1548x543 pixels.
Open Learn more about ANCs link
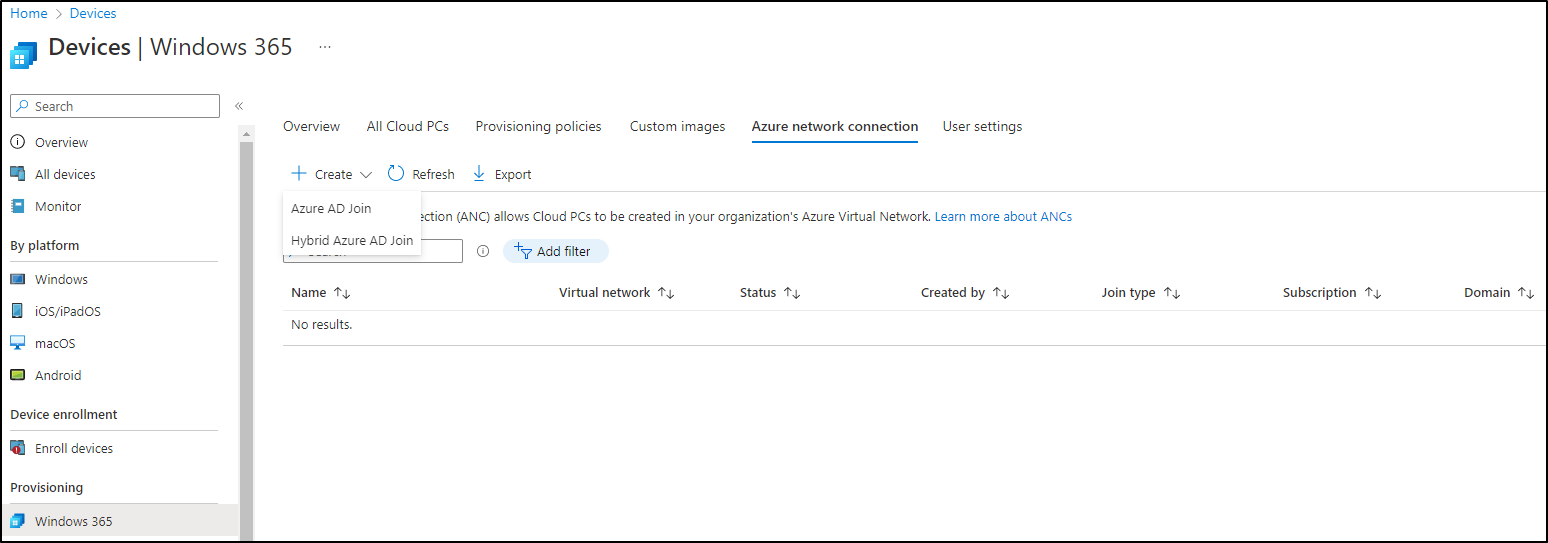[x=1003, y=216]
